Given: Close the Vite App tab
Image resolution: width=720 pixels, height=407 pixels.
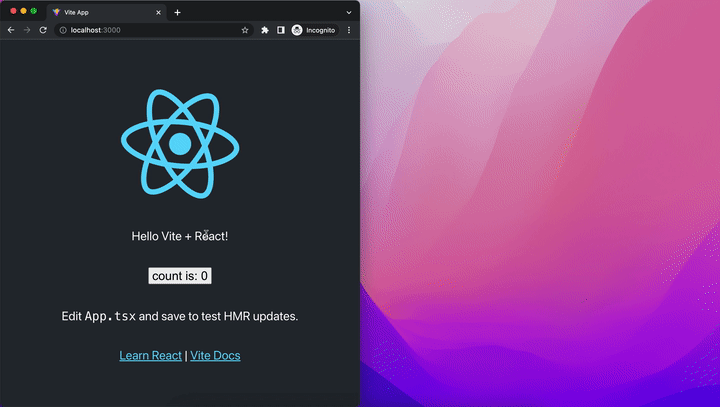Looking at the screenshot, I should [x=158, y=12].
